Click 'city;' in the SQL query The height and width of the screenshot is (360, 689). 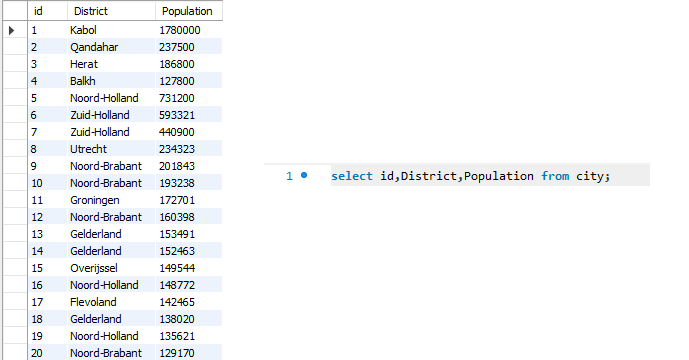coord(593,176)
